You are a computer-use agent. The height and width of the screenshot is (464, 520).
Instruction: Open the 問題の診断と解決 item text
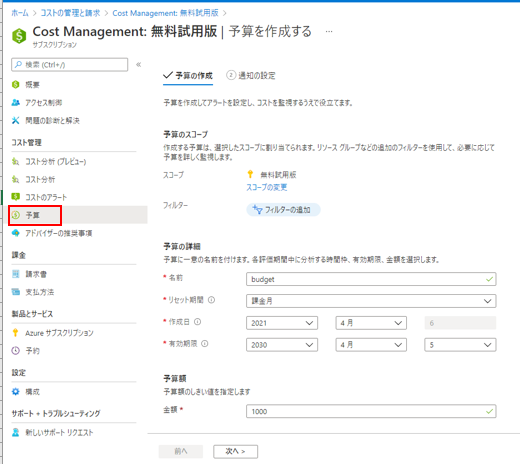point(53,121)
